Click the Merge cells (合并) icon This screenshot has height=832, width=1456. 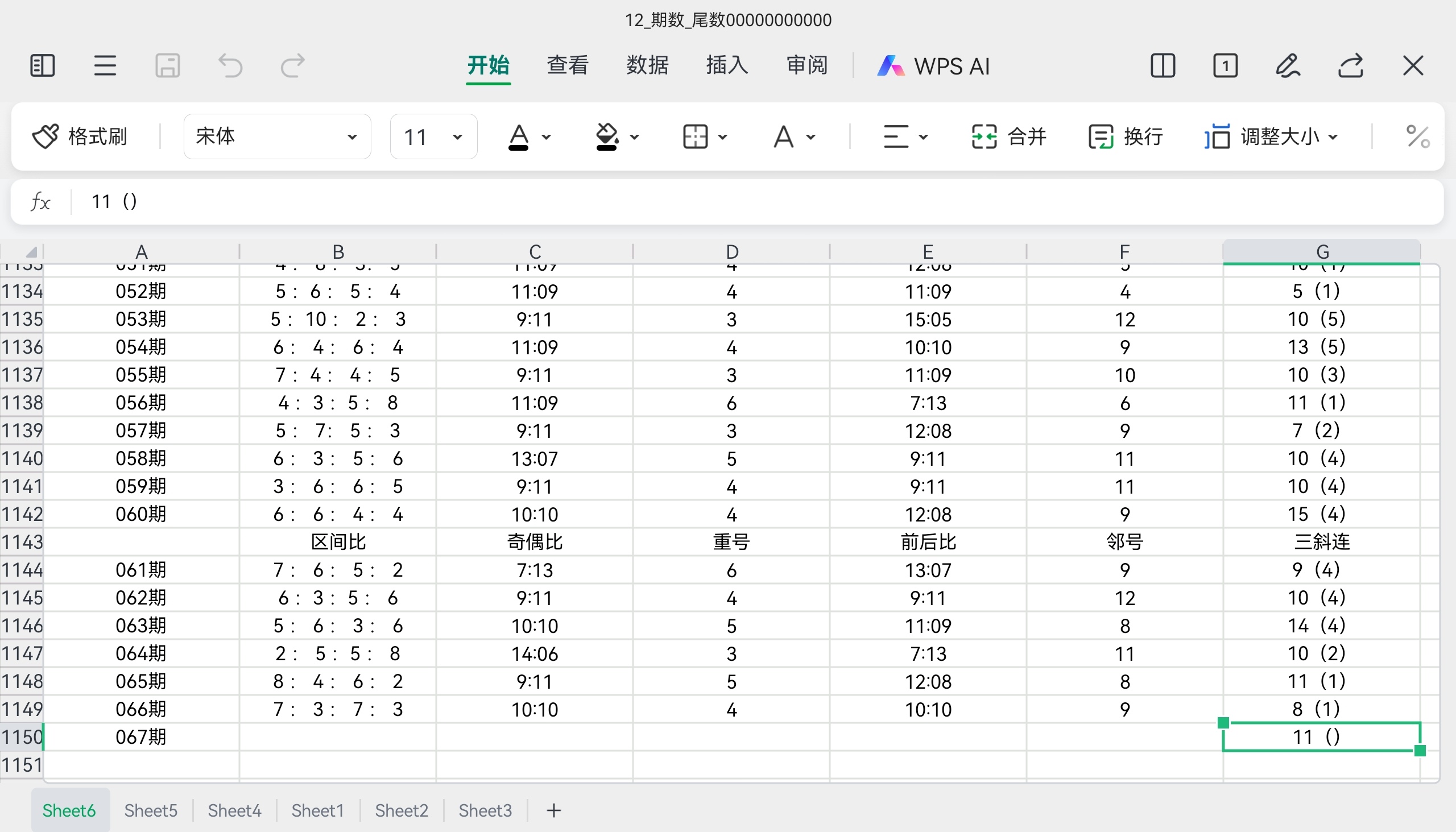coord(983,136)
